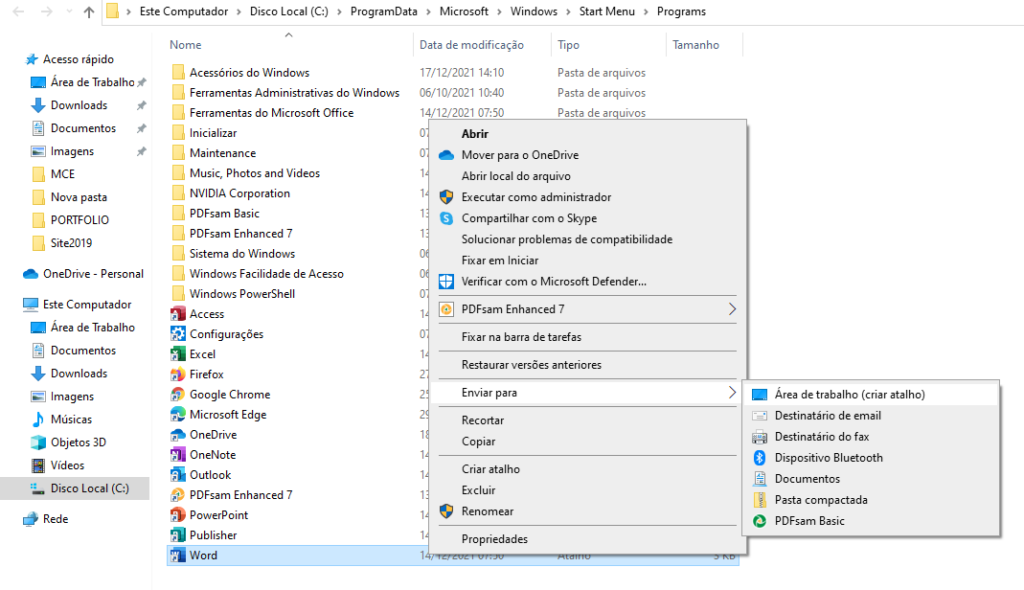Image resolution: width=1024 pixels, height=590 pixels.
Task: Select the Google Chrome shortcut icon
Action: (x=178, y=395)
